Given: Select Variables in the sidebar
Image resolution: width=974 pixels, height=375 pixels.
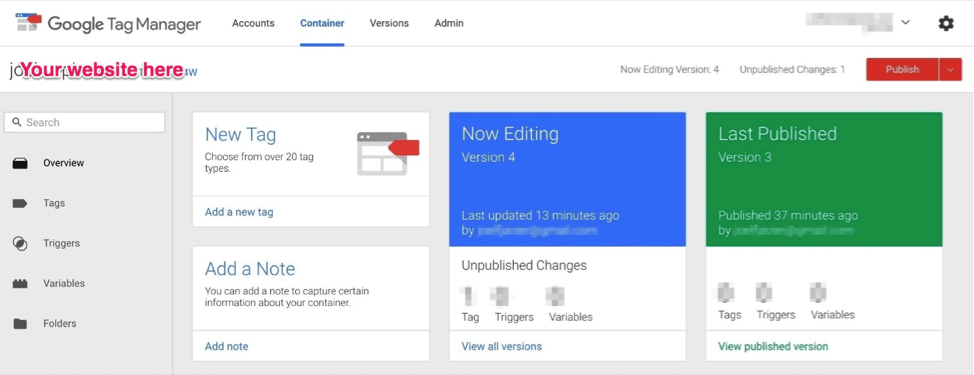Looking at the screenshot, I should tap(64, 284).
